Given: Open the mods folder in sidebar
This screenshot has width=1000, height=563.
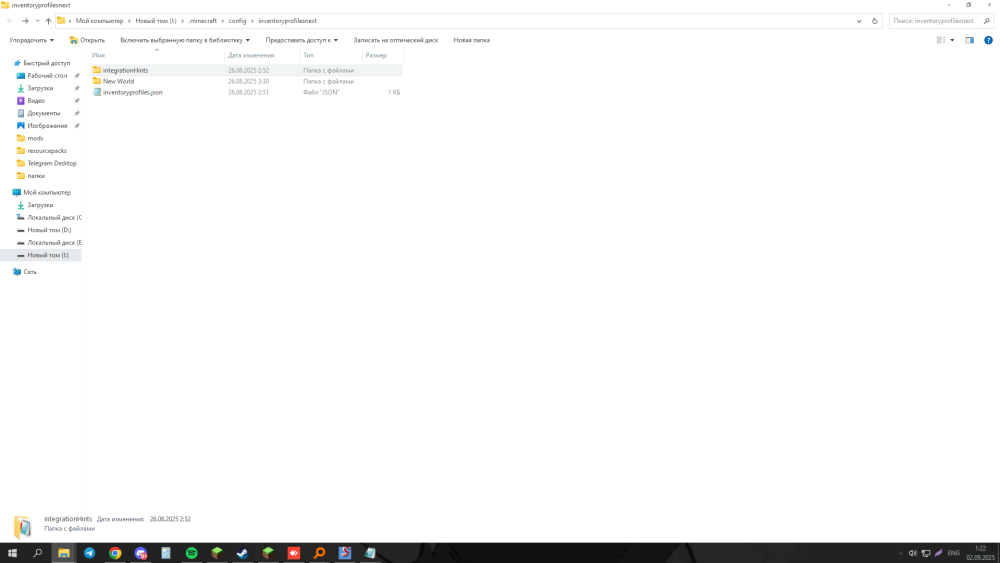Looking at the screenshot, I should [x=35, y=138].
